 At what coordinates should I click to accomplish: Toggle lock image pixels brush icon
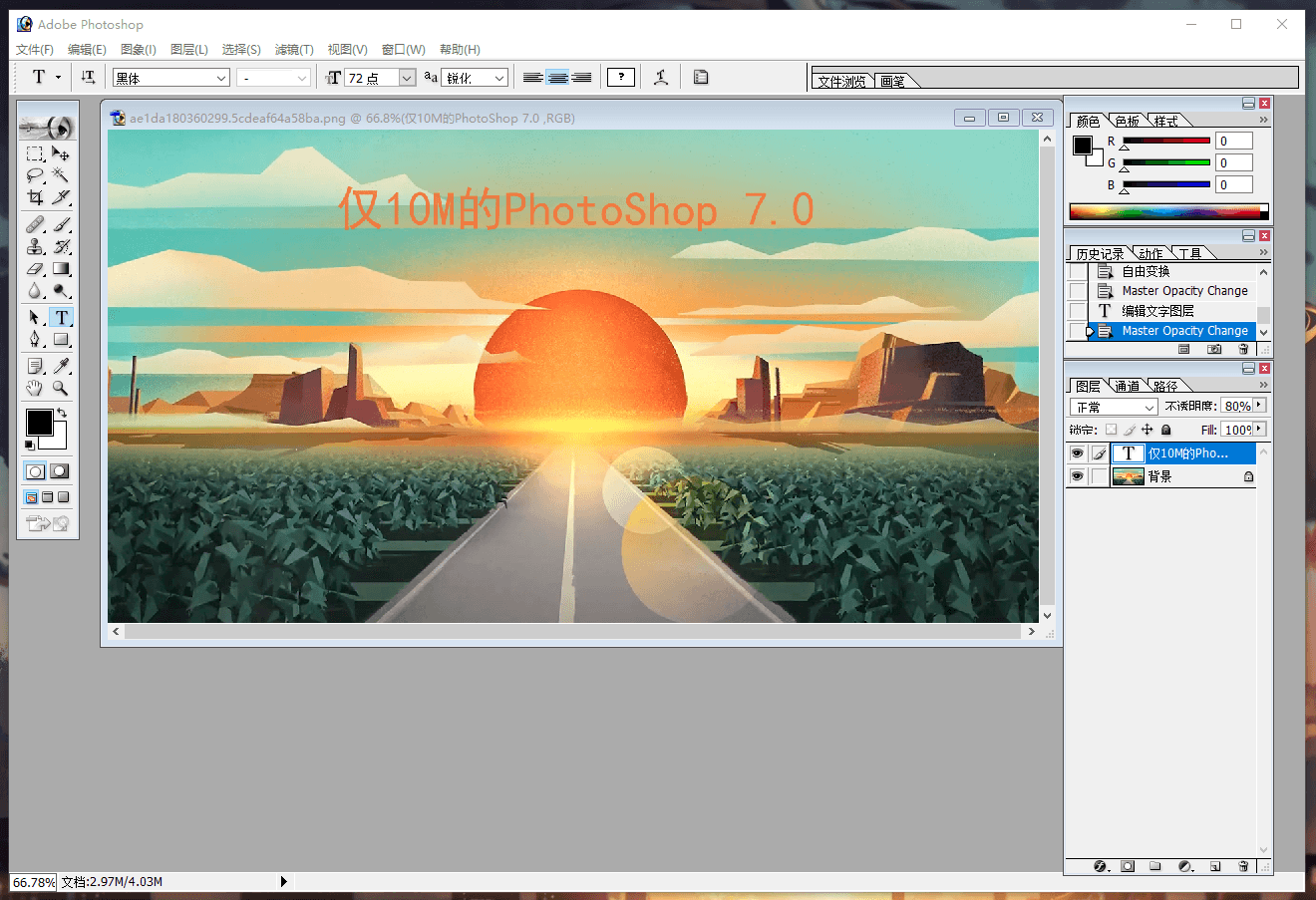pos(1130,430)
